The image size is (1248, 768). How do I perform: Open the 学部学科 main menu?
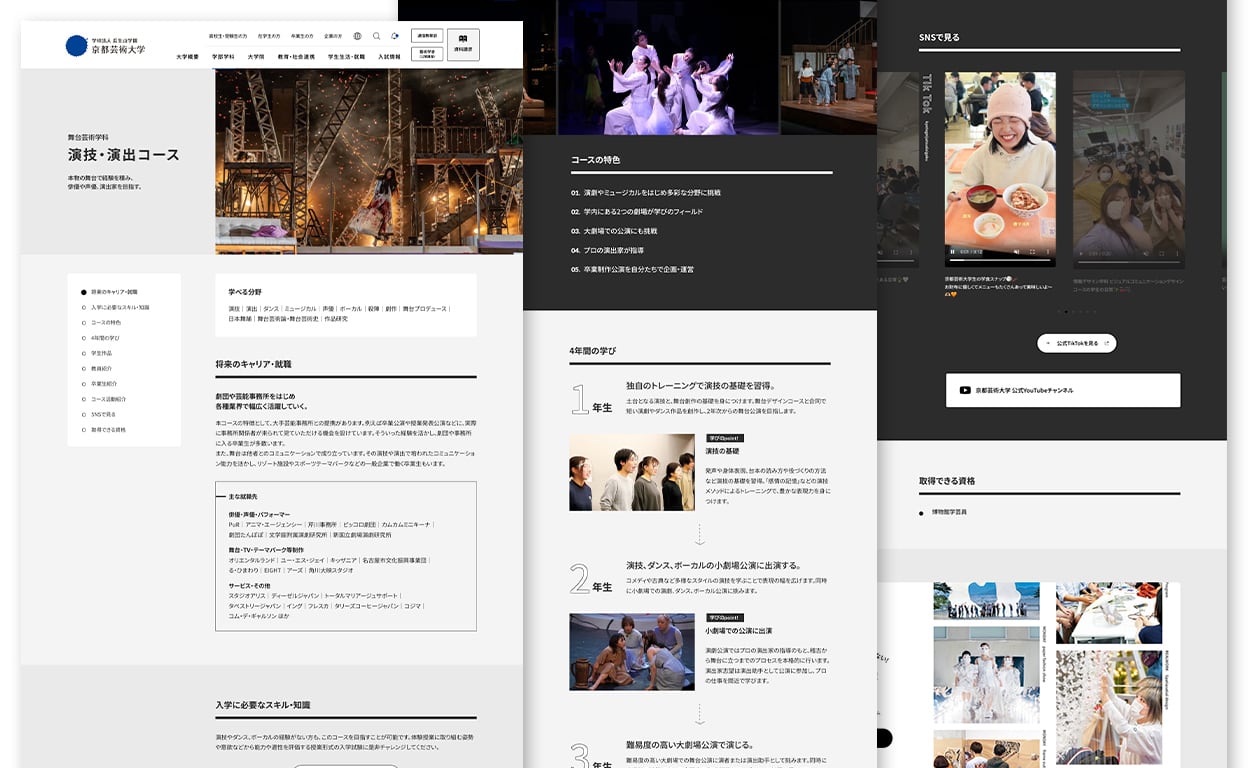coord(223,57)
